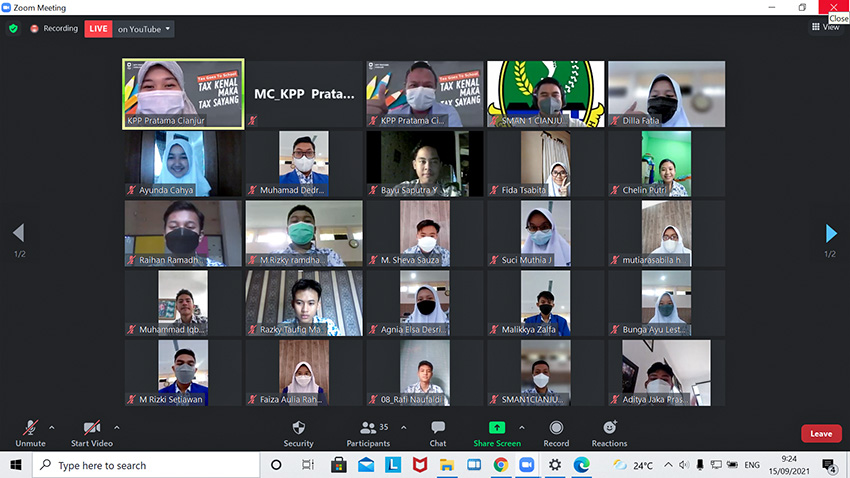Expand the video options arrow beside Start Video

[x=117, y=427]
